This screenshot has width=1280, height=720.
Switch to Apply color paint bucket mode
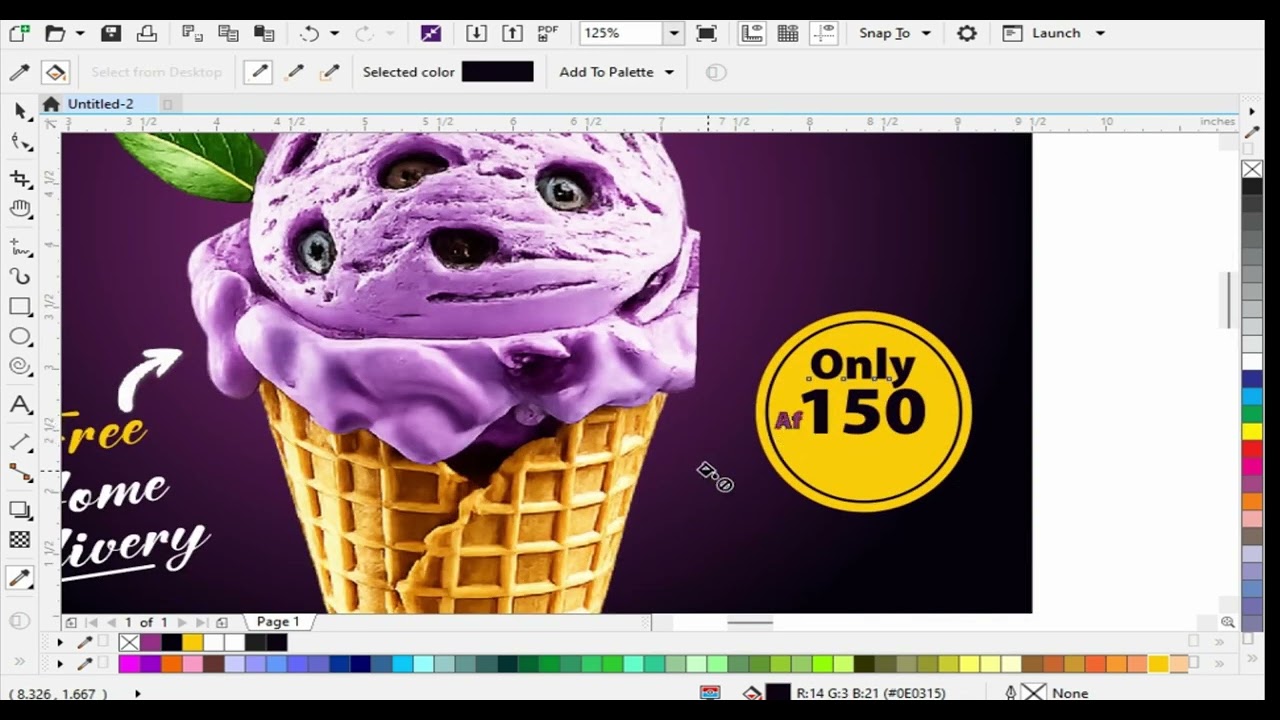(55, 72)
